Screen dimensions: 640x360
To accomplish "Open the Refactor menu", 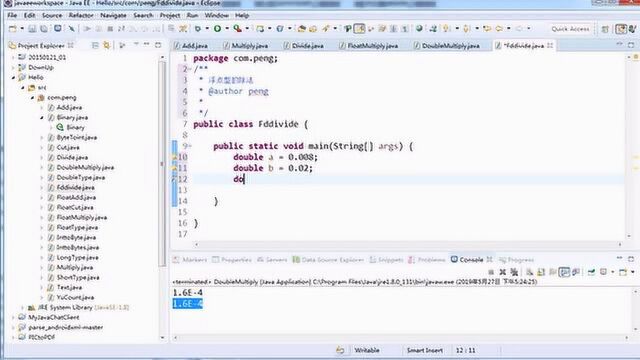I will 81,16.
